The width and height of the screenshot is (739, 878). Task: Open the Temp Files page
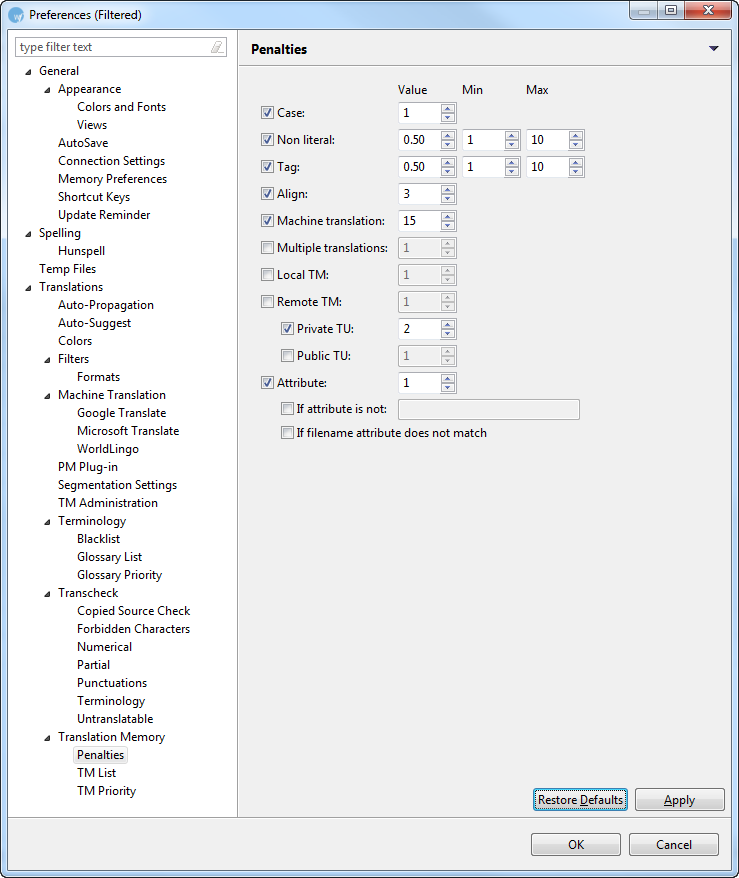pyautogui.click(x=67, y=269)
